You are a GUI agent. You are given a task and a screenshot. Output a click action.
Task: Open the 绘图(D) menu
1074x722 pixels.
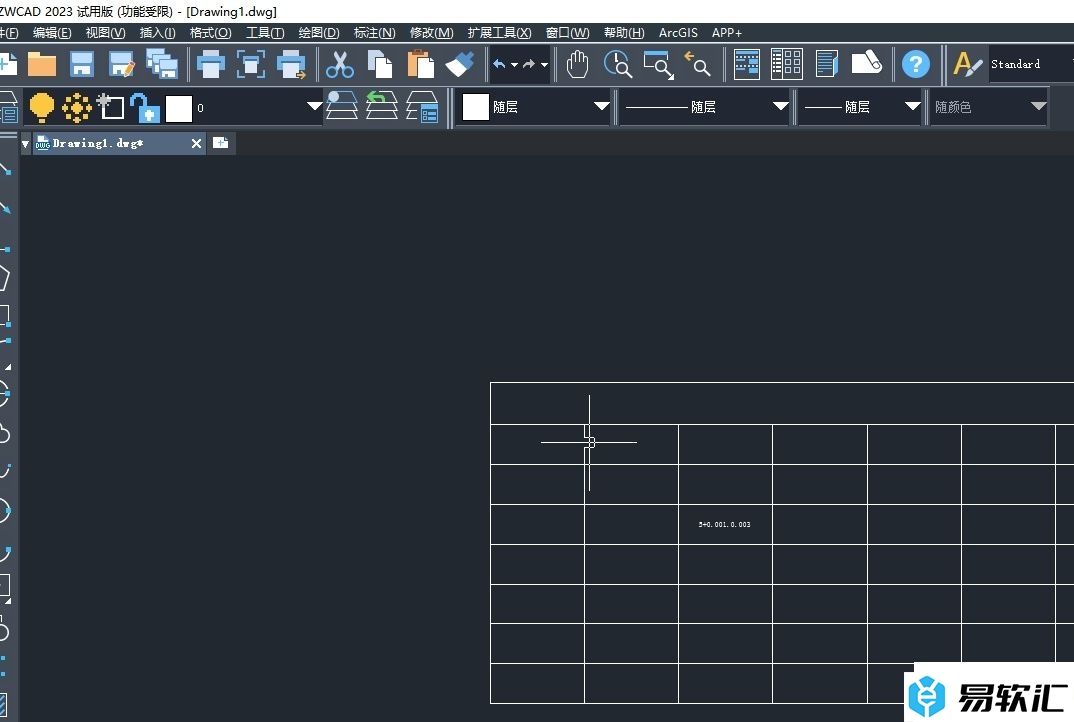coord(319,33)
